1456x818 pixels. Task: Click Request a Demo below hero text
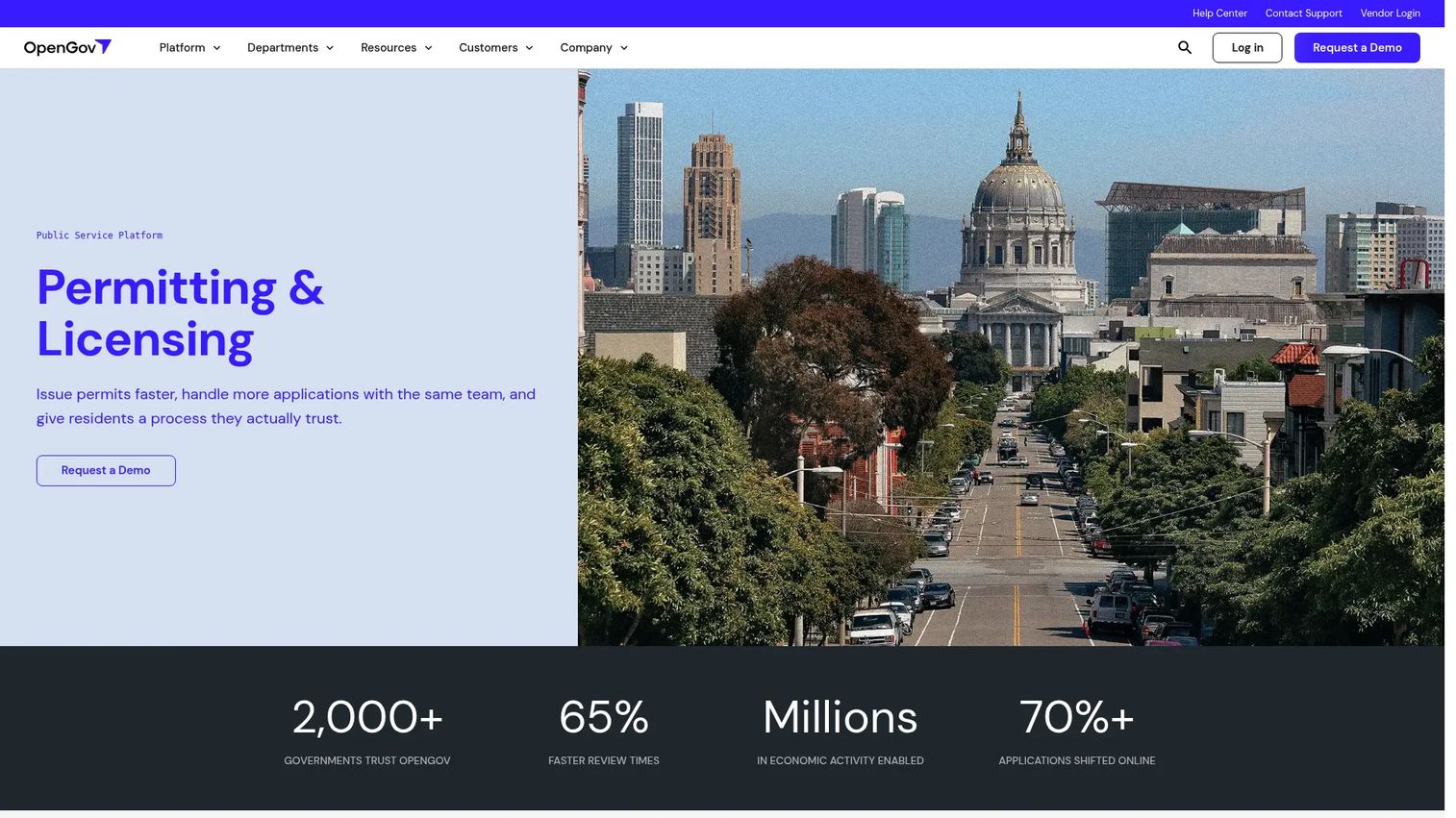[106, 471]
